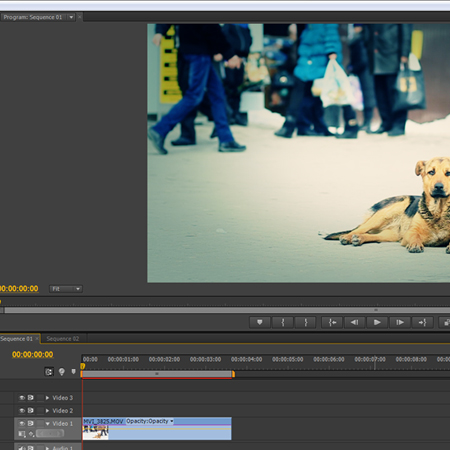Expand the Video 2 track
Image resolution: width=450 pixels, height=450 pixels.
click(x=47, y=411)
